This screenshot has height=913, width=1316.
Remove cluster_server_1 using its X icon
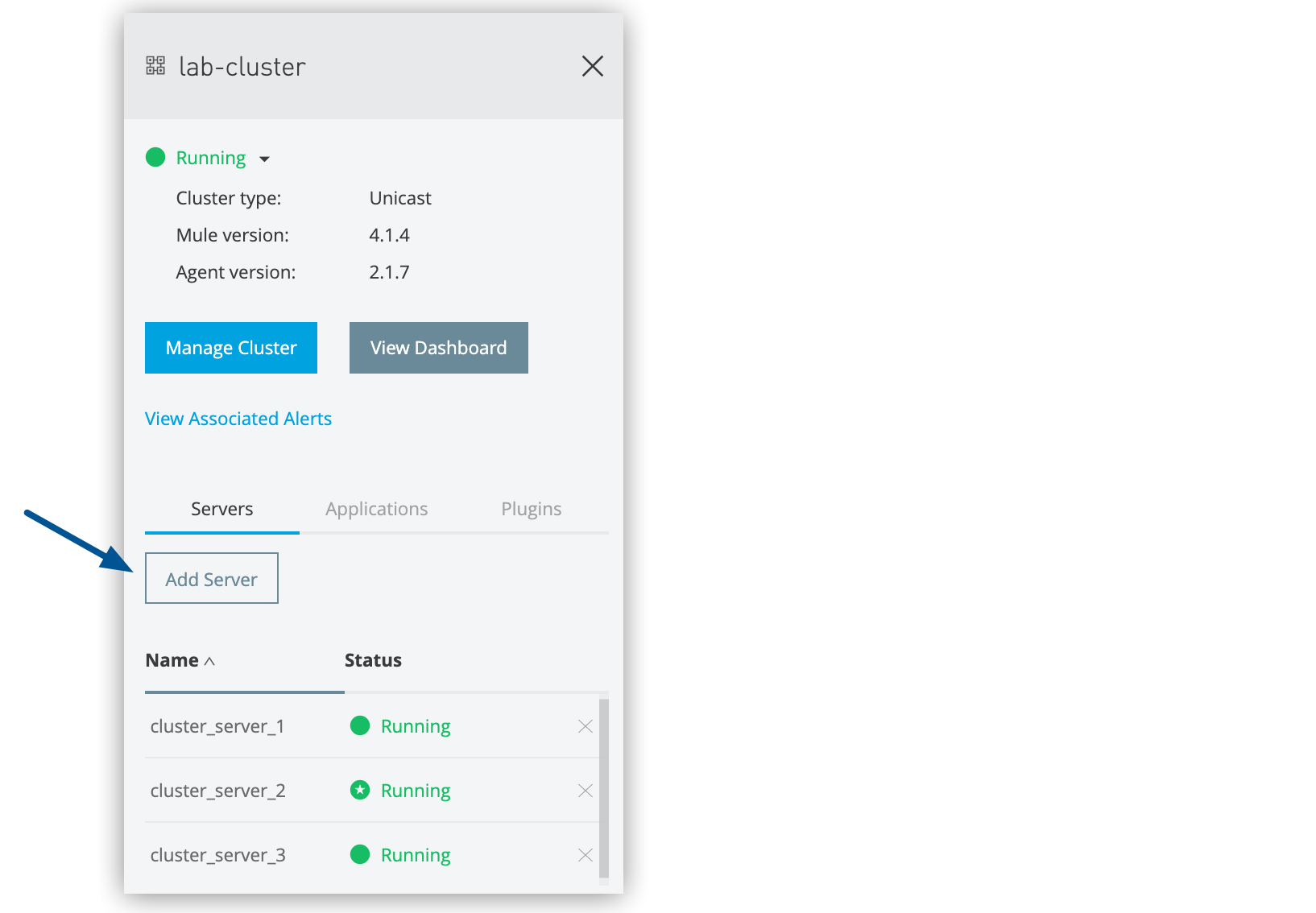click(586, 726)
